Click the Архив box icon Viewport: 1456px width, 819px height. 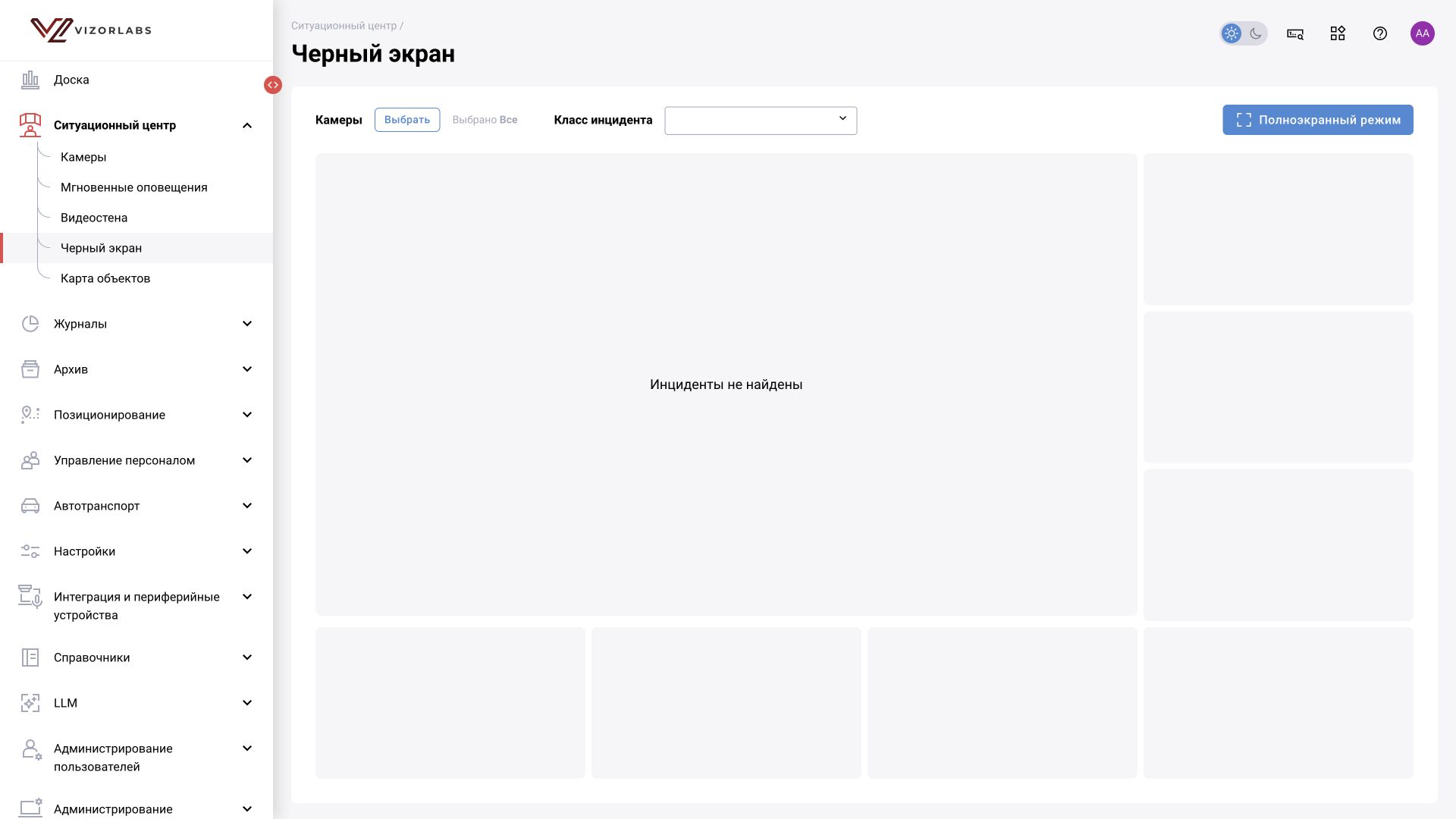[x=30, y=369]
